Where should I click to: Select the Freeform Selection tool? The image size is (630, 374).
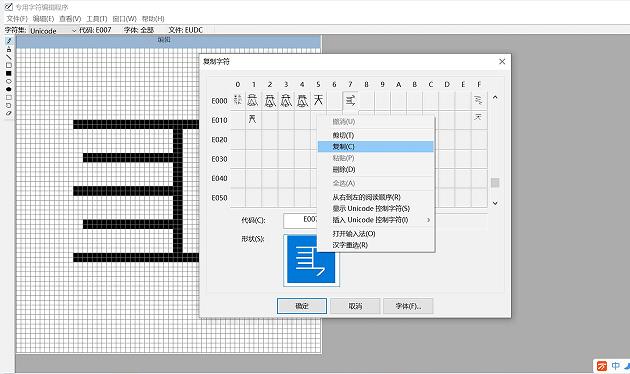(8, 105)
